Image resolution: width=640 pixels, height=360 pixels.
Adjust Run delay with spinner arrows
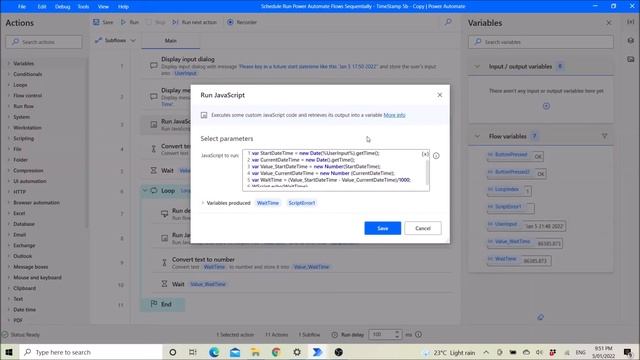[397, 335]
